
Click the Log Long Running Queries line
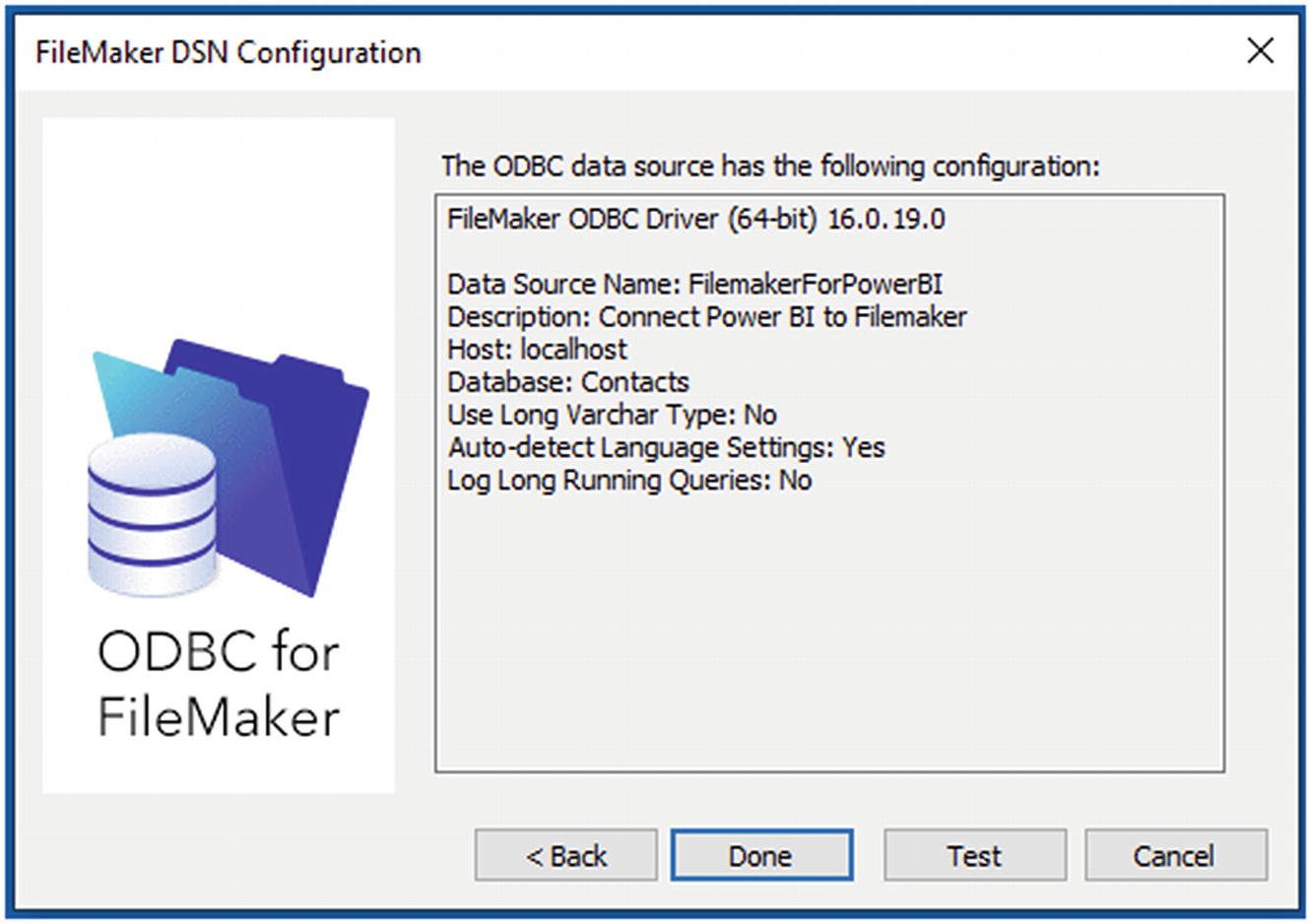tap(629, 480)
